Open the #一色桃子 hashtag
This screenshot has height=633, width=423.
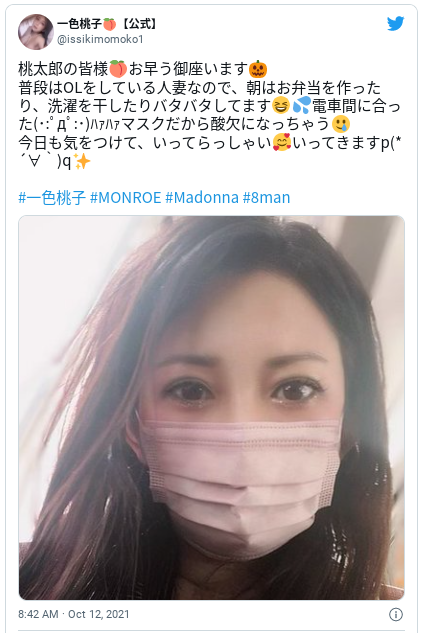coord(52,197)
